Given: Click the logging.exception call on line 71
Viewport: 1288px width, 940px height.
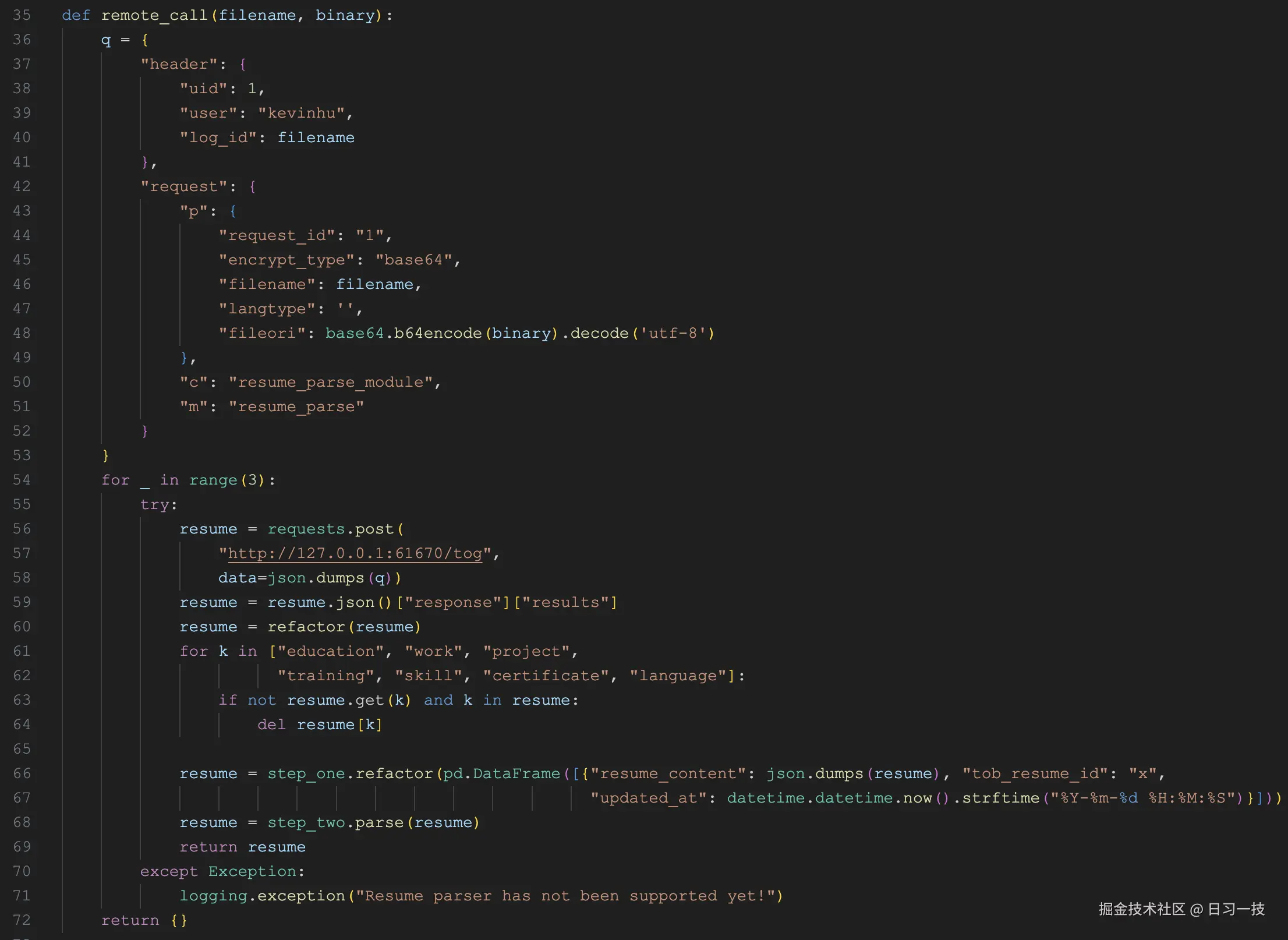Looking at the screenshot, I should click(x=263, y=896).
